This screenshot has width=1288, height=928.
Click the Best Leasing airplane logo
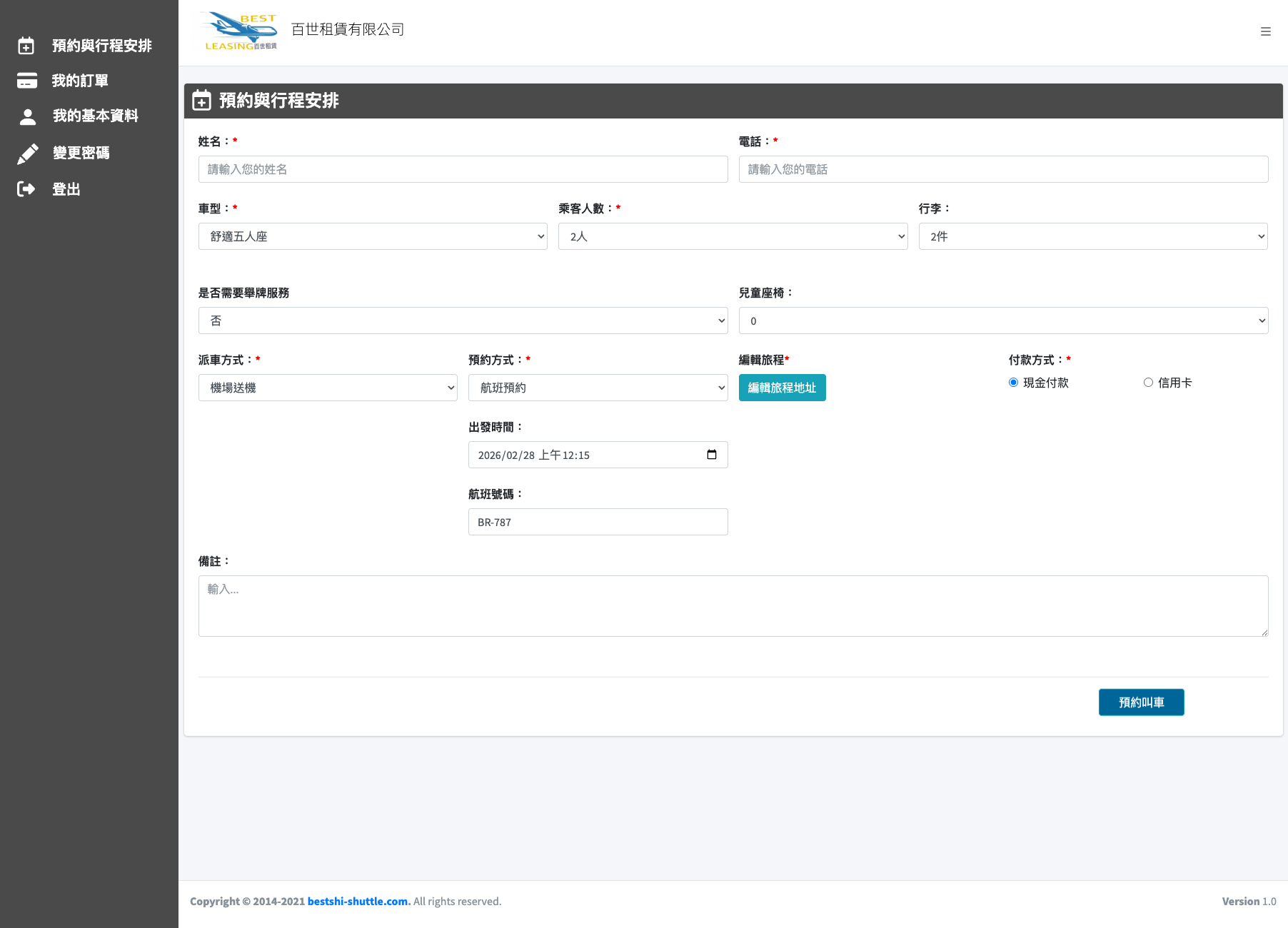(x=241, y=31)
